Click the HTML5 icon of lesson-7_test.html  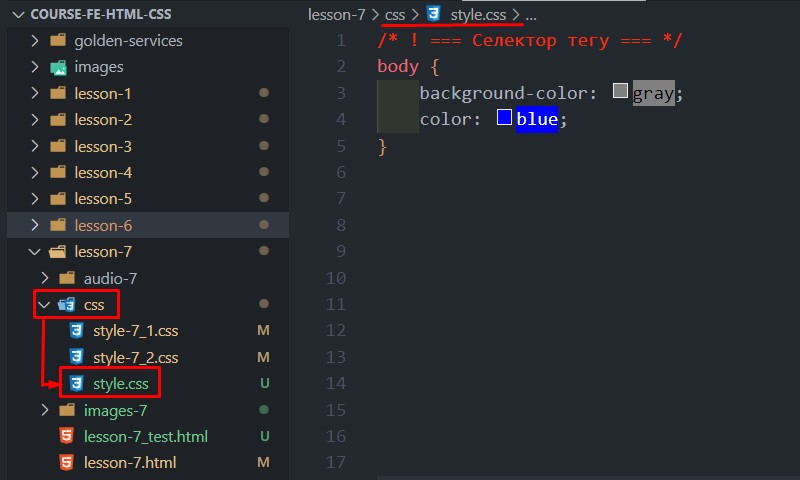point(66,436)
